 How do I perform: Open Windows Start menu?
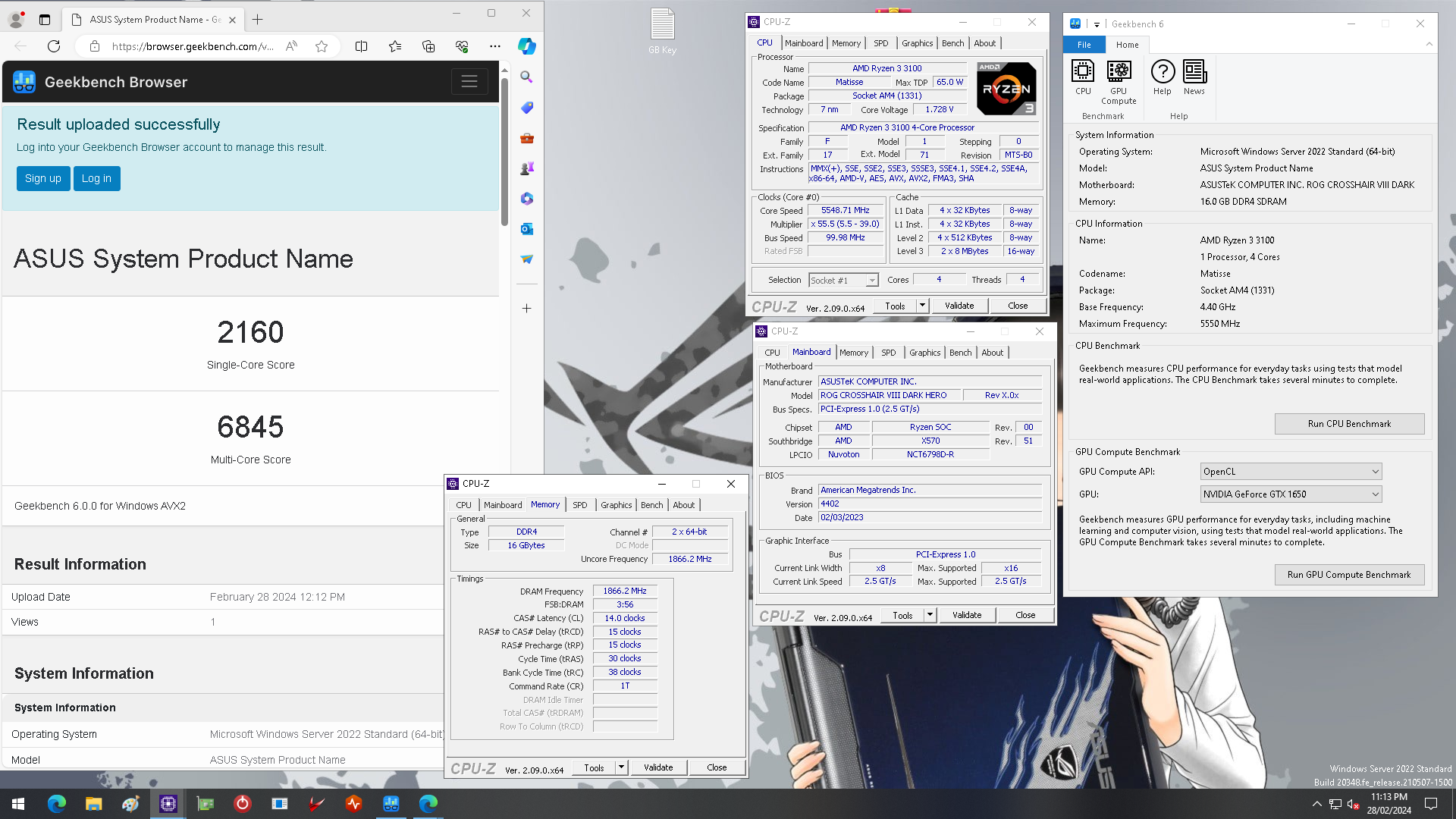(x=18, y=803)
